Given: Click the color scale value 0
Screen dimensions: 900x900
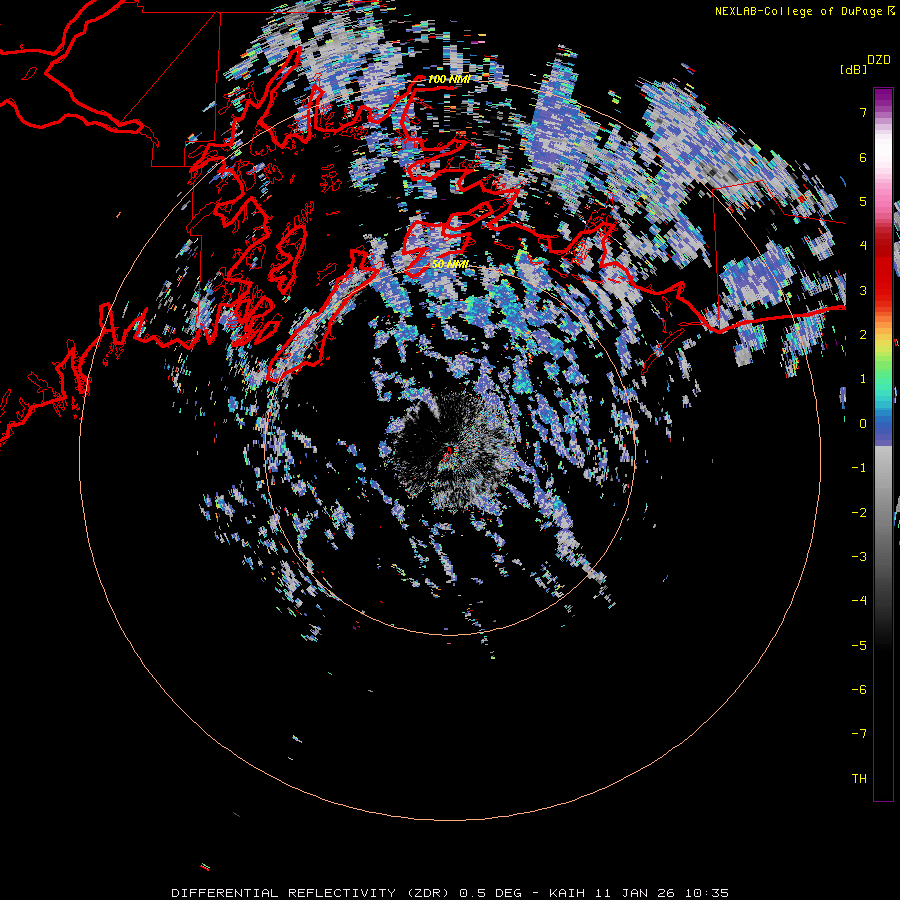Looking at the screenshot, I should pos(863,424).
